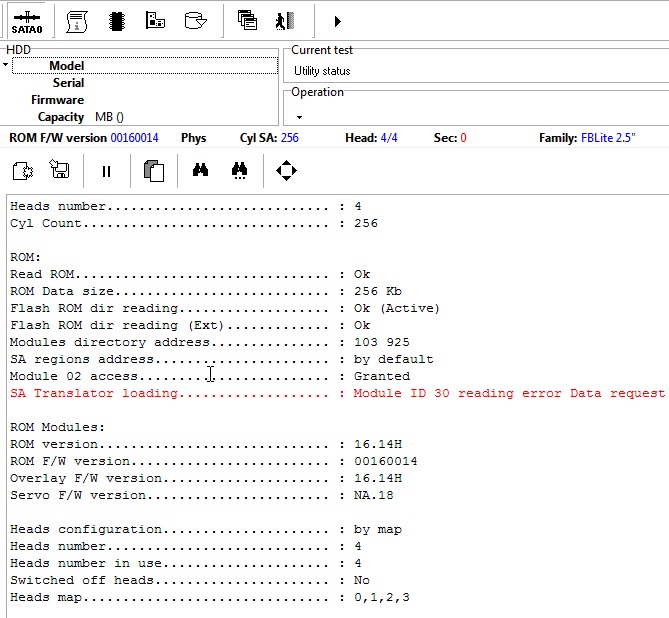The height and width of the screenshot is (618, 669).
Task: Click the Heads configuration by map line
Action: (206, 529)
